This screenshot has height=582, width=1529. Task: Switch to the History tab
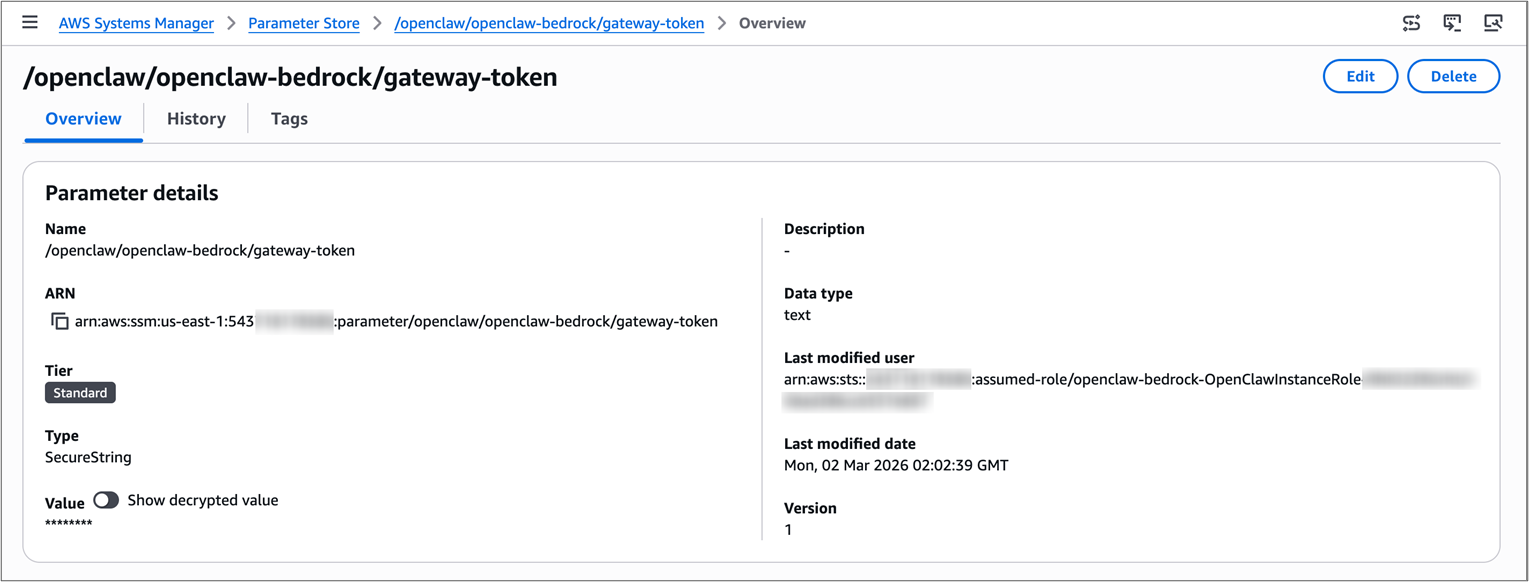tap(196, 119)
